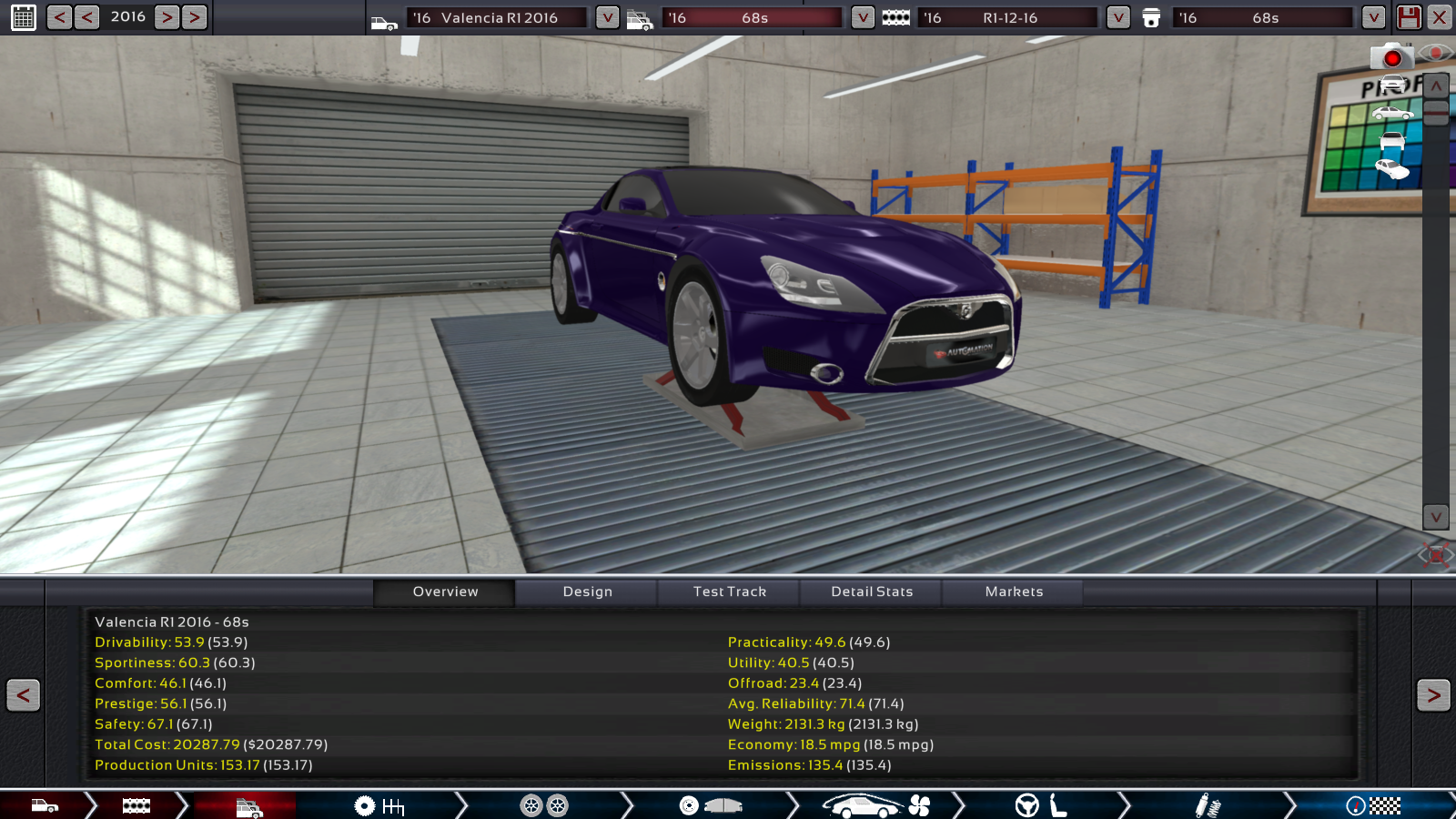Select the side profile car view
Screen dimensions: 1456x819
(1392, 113)
